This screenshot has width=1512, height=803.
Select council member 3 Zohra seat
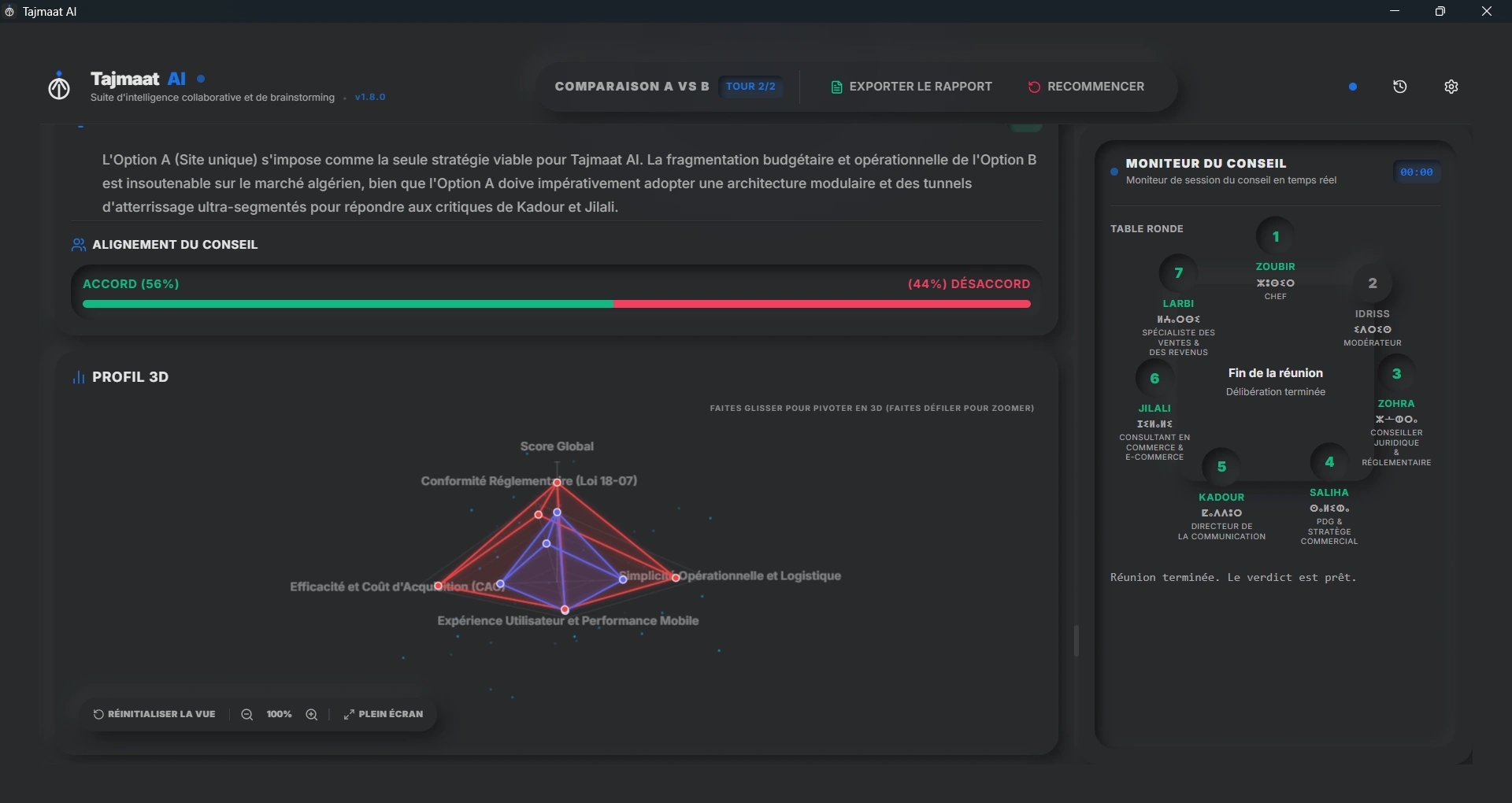pos(1396,374)
